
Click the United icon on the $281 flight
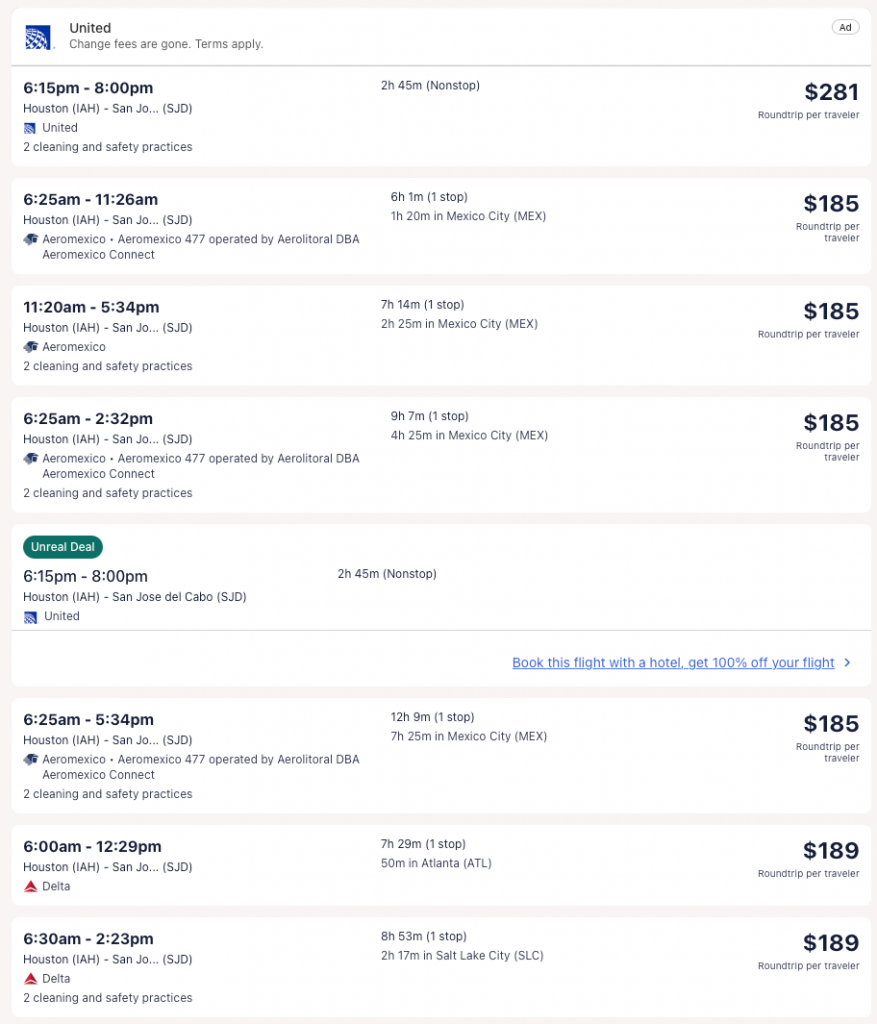30,128
